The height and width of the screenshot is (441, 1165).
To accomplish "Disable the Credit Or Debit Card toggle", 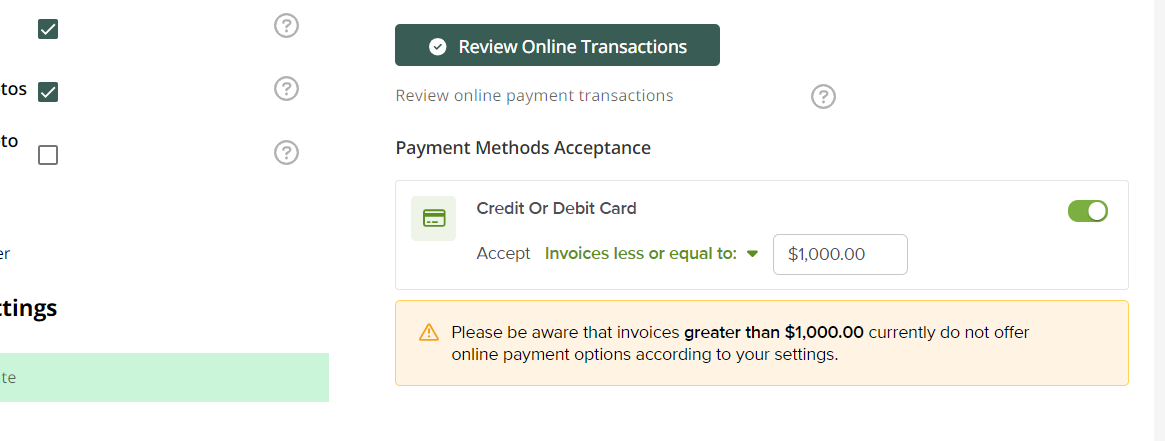I will [x=1088, y=211].
